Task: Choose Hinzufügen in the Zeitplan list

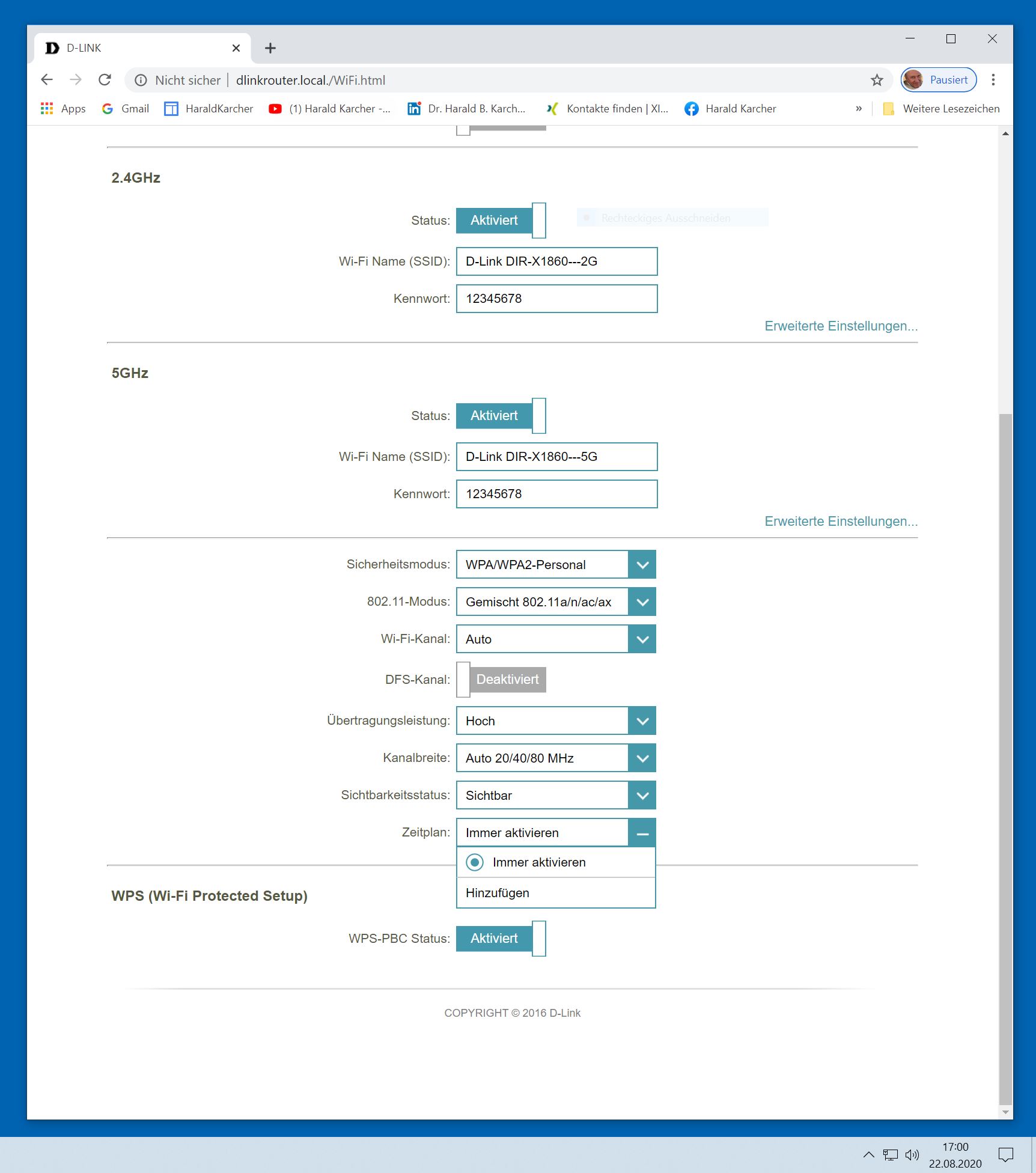Action: coord(556,893)
